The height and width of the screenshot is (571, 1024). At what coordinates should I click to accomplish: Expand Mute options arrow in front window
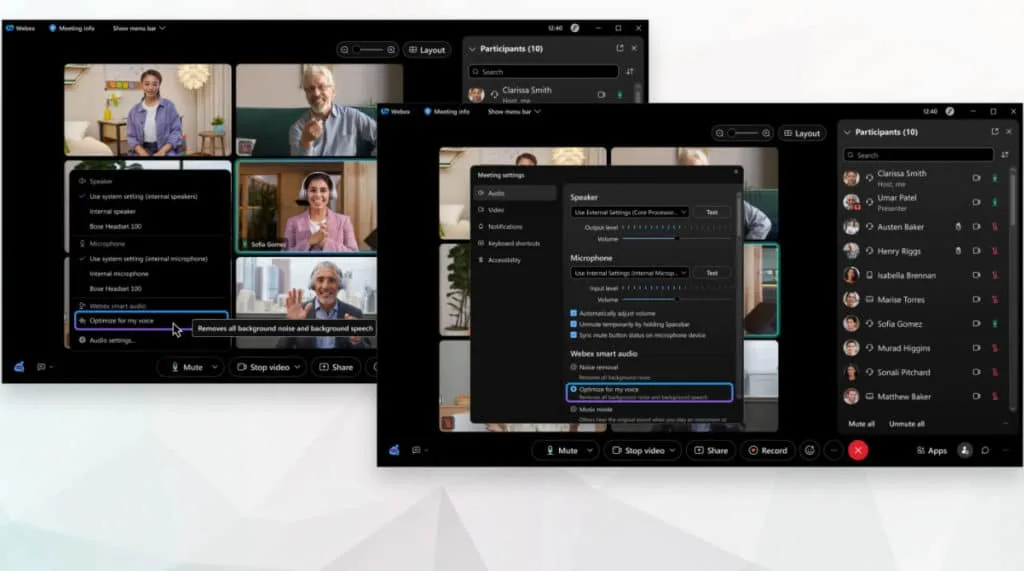[x=590, y=450]
